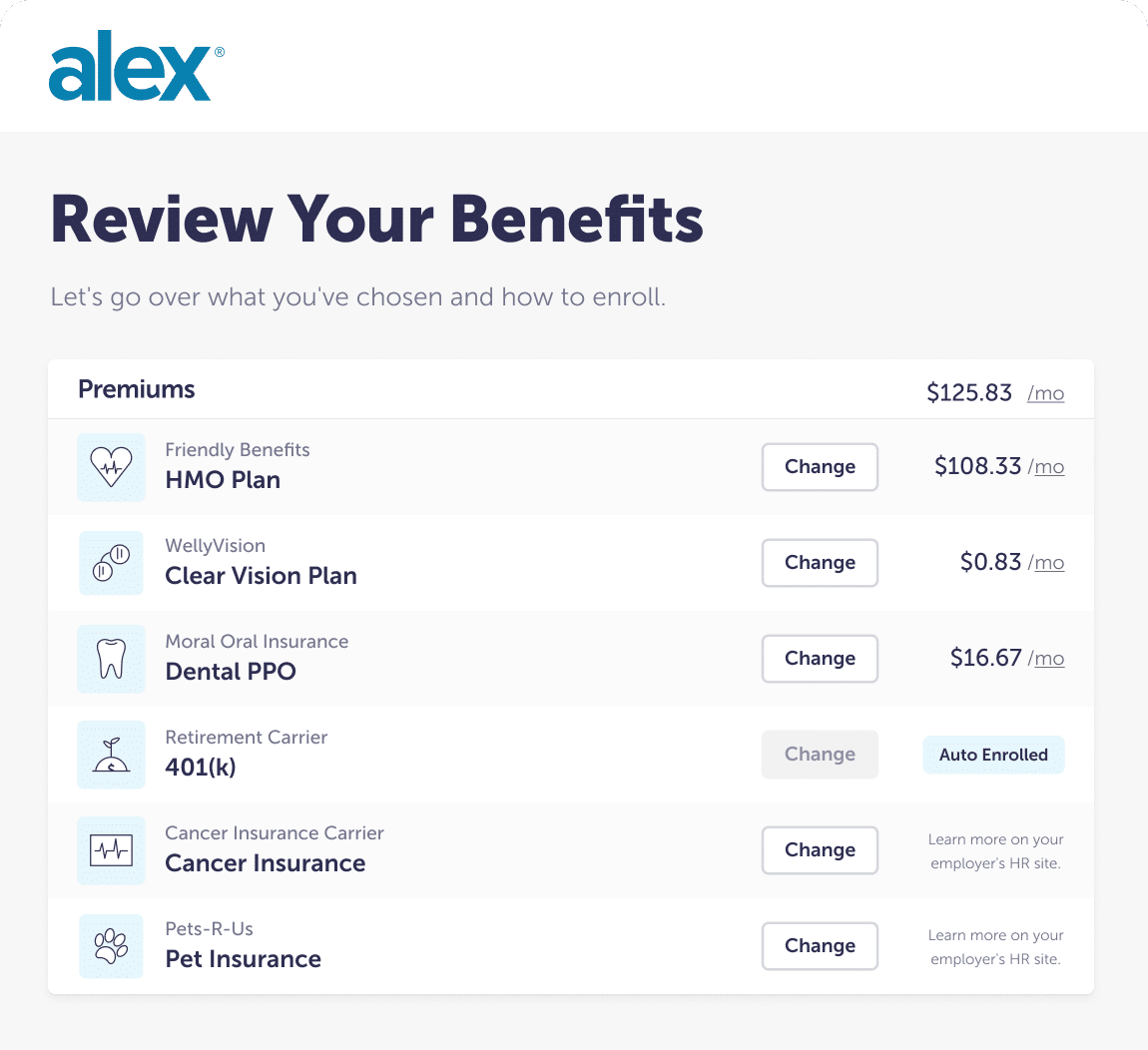Image resolution: width=1148 pixels, height=1050 pixels.
Task: Select the Premiums section header
Action: point(137,389)
